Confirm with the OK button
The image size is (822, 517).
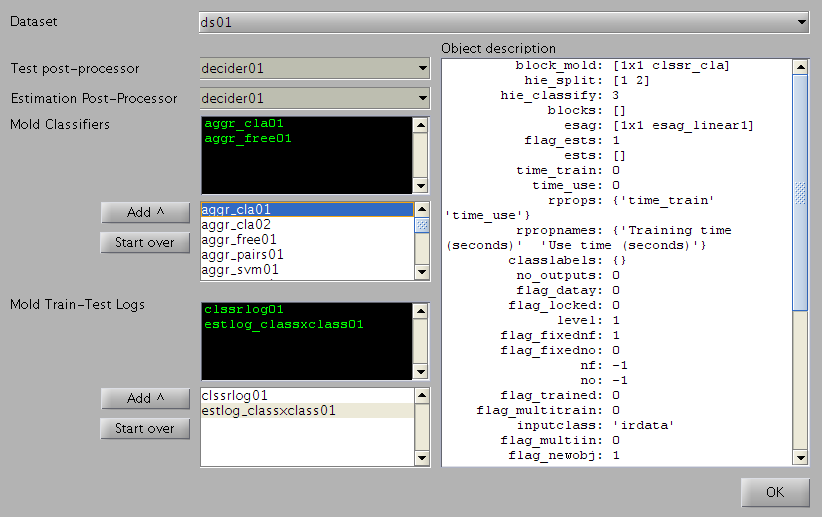click(775, 492)
